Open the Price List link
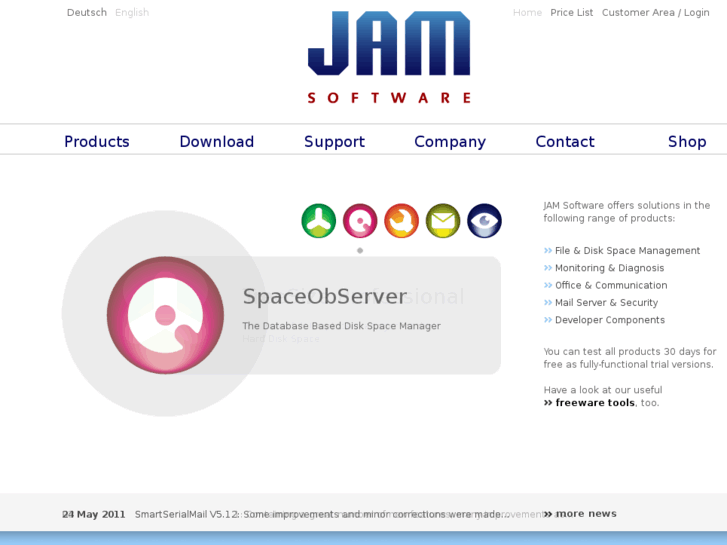Image resolution: width=727 pixels, height=545 pixels. coord(572,13)
